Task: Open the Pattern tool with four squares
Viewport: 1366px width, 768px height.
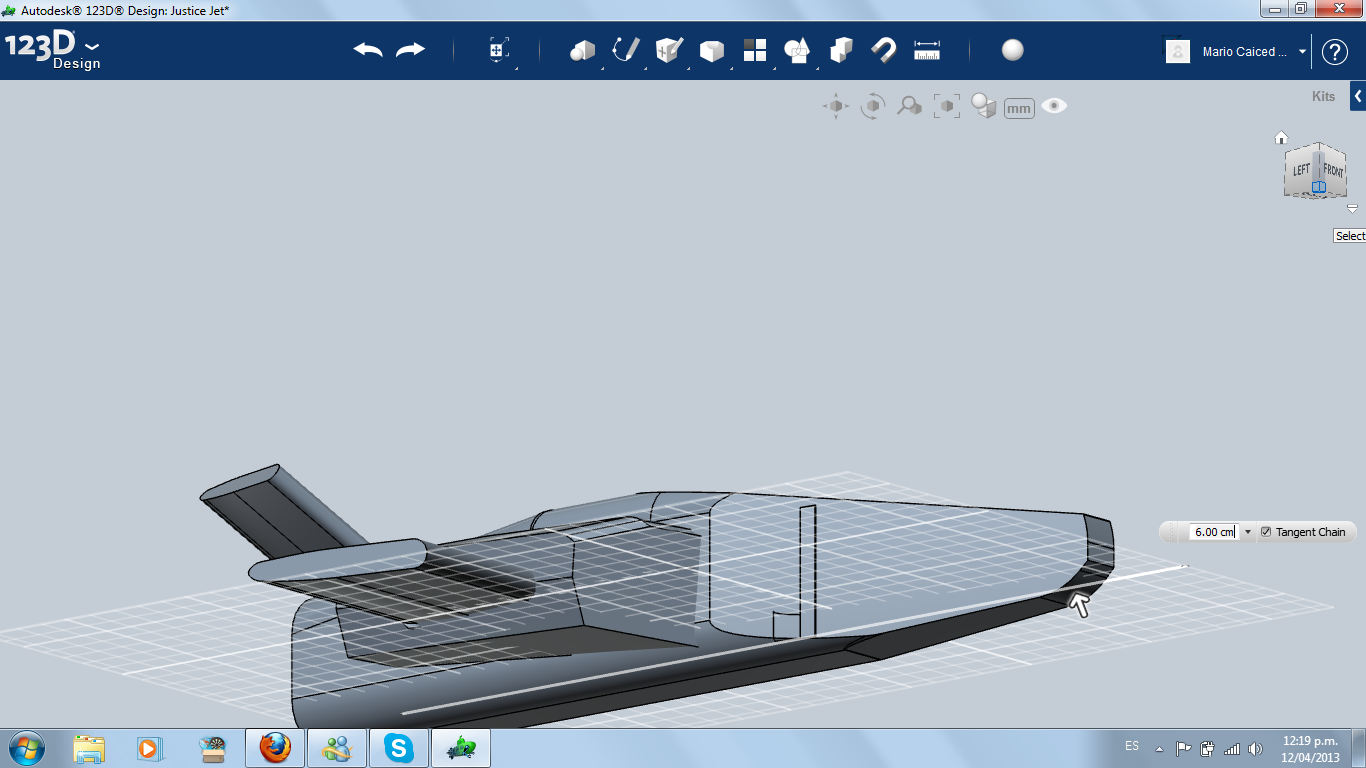Action: point(755,50)
